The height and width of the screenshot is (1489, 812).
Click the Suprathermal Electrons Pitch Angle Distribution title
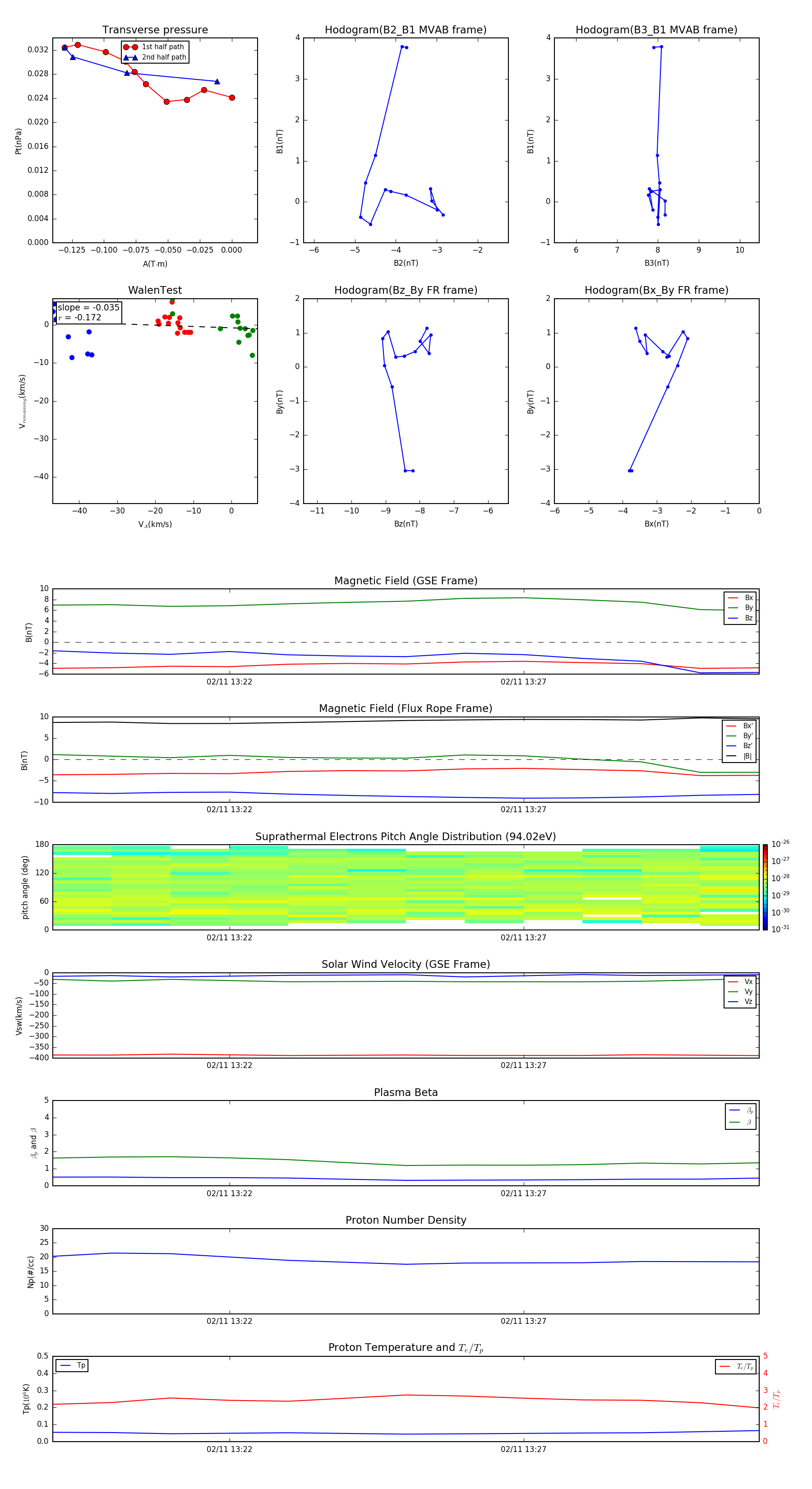[406, 837]
